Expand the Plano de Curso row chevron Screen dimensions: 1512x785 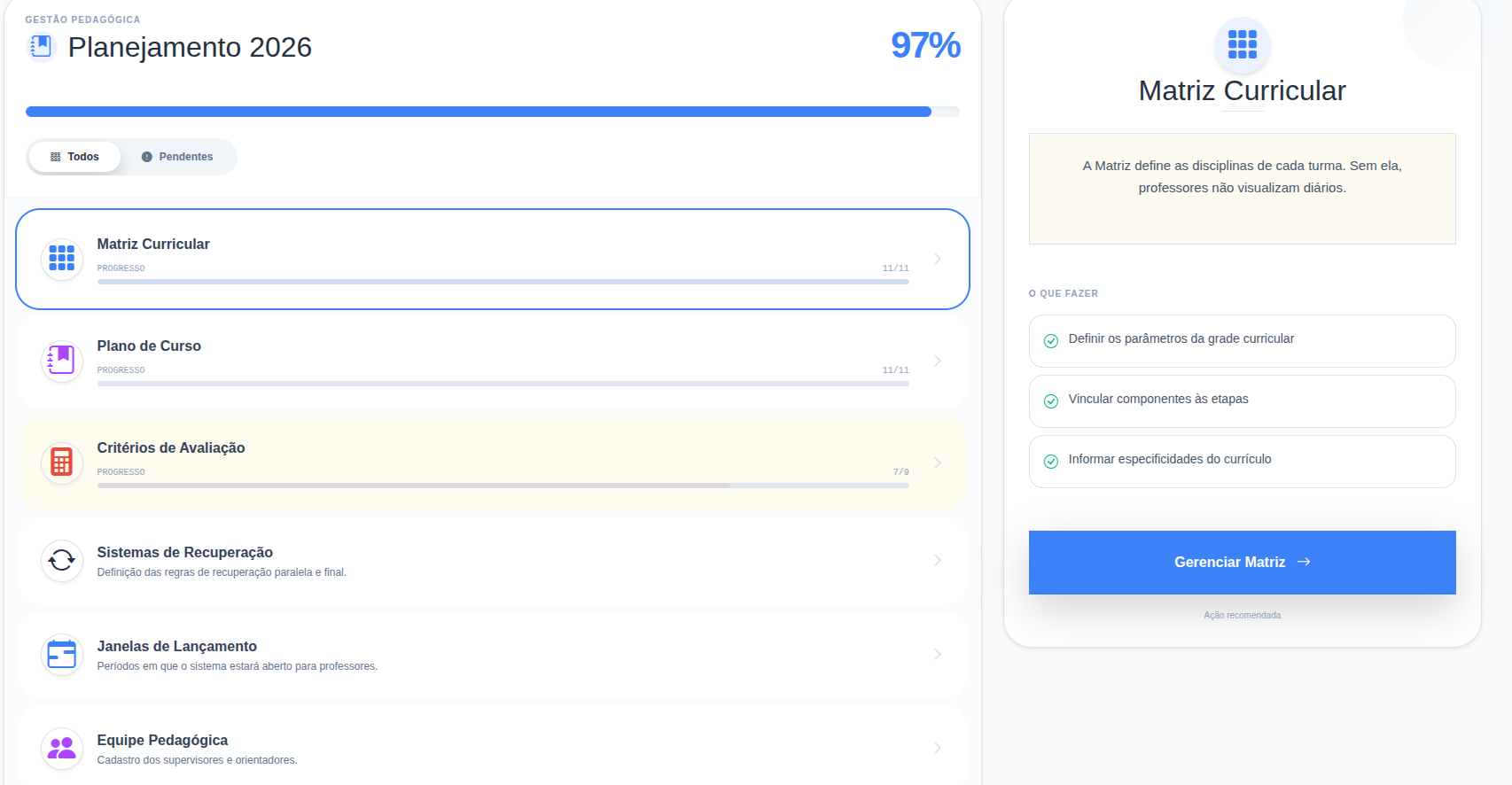tap(938, 361)
